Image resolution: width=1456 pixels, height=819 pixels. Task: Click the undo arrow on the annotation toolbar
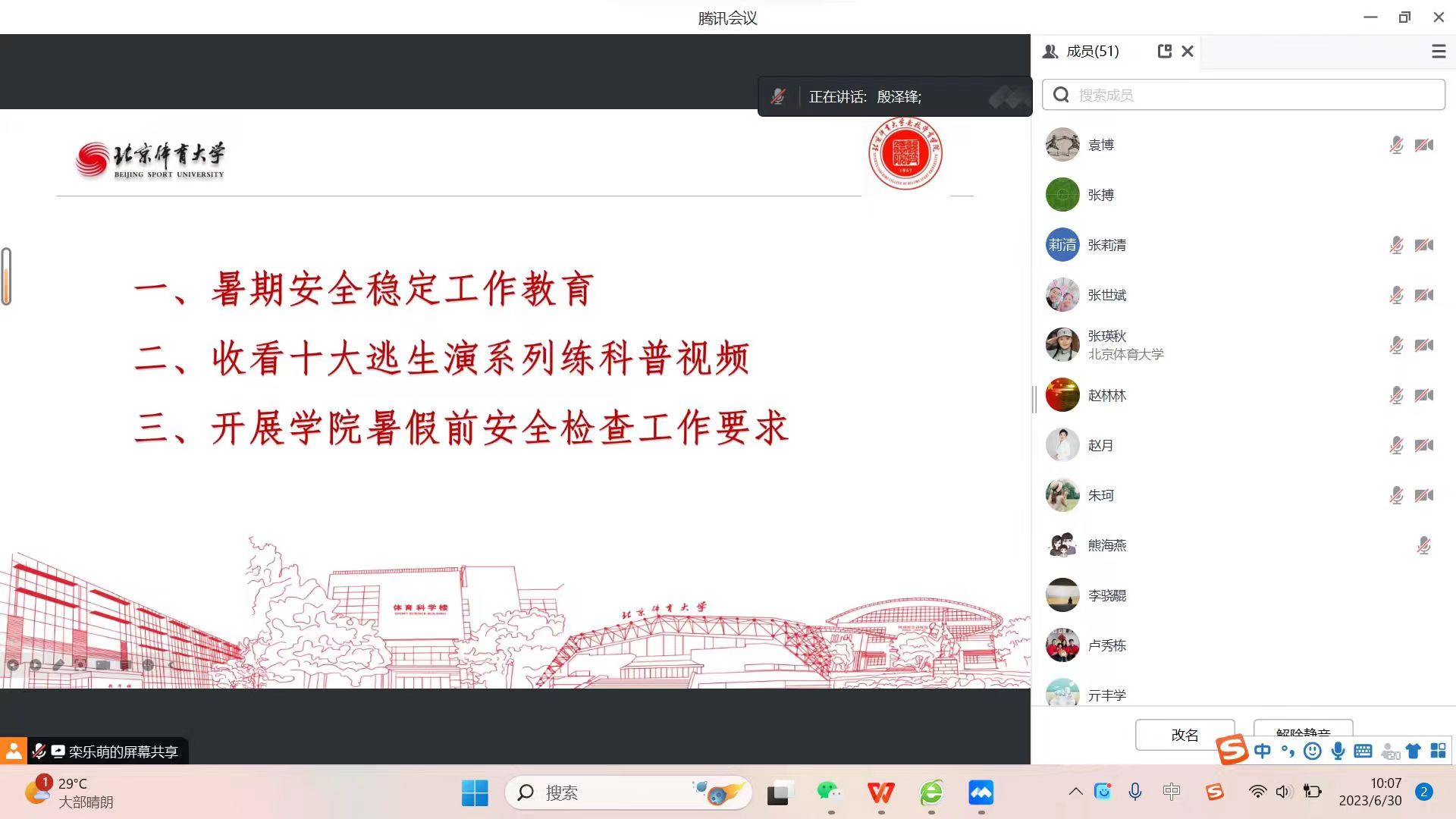[x=173, y=665]
